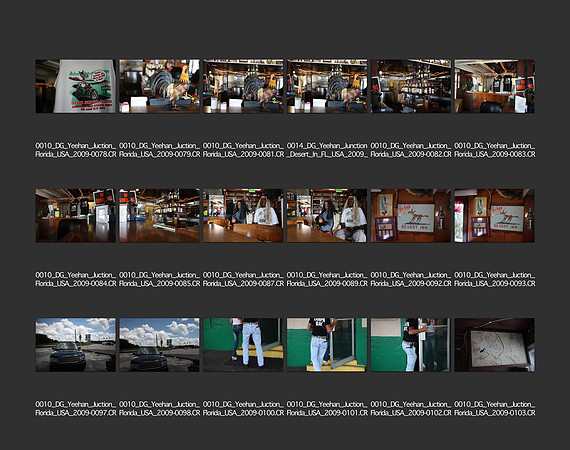Select the parked car thumbnail numbered 0097
The image size is (570, 450).
click(76, 345)
